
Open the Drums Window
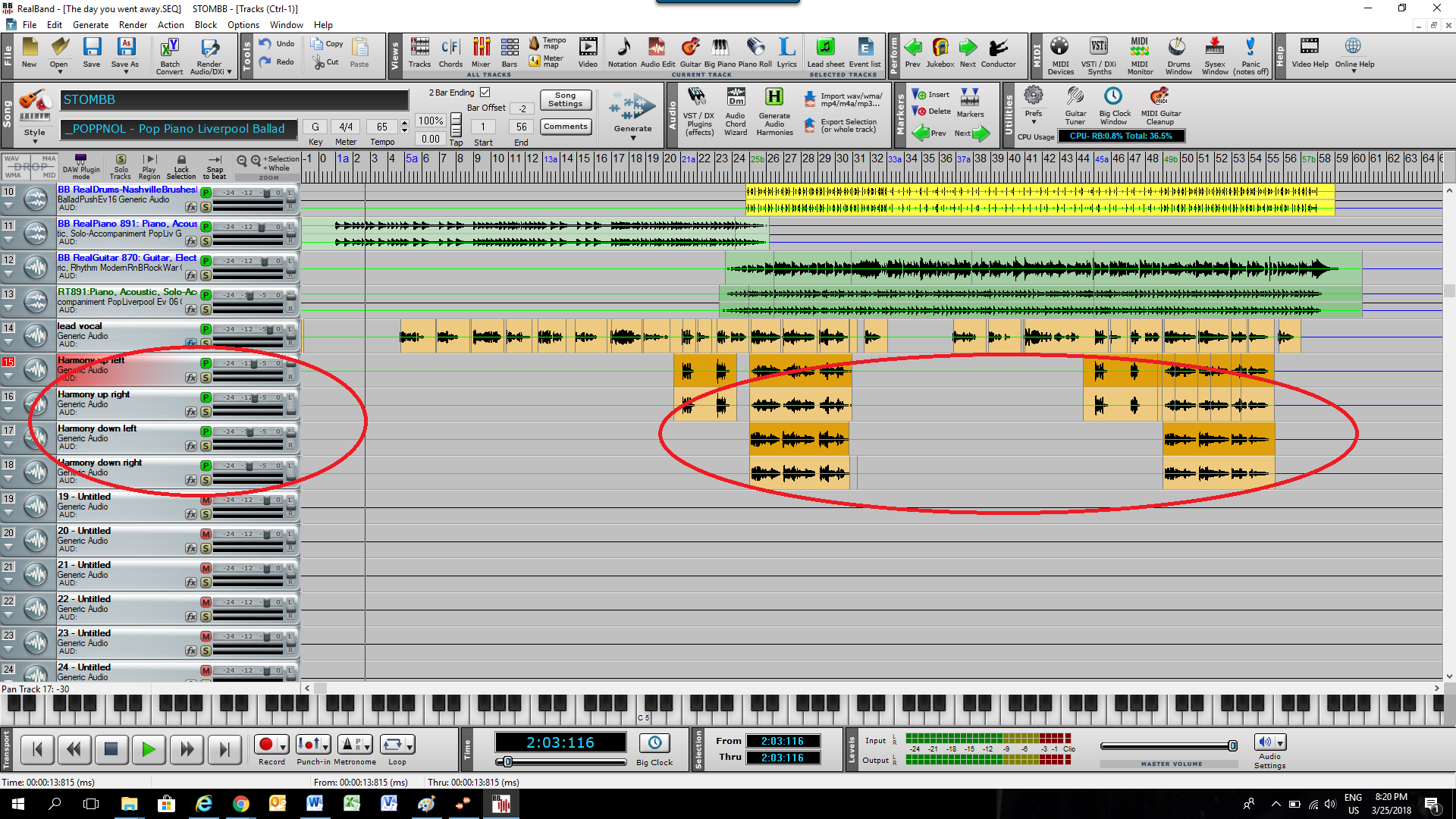click(x=1178, y=56)
